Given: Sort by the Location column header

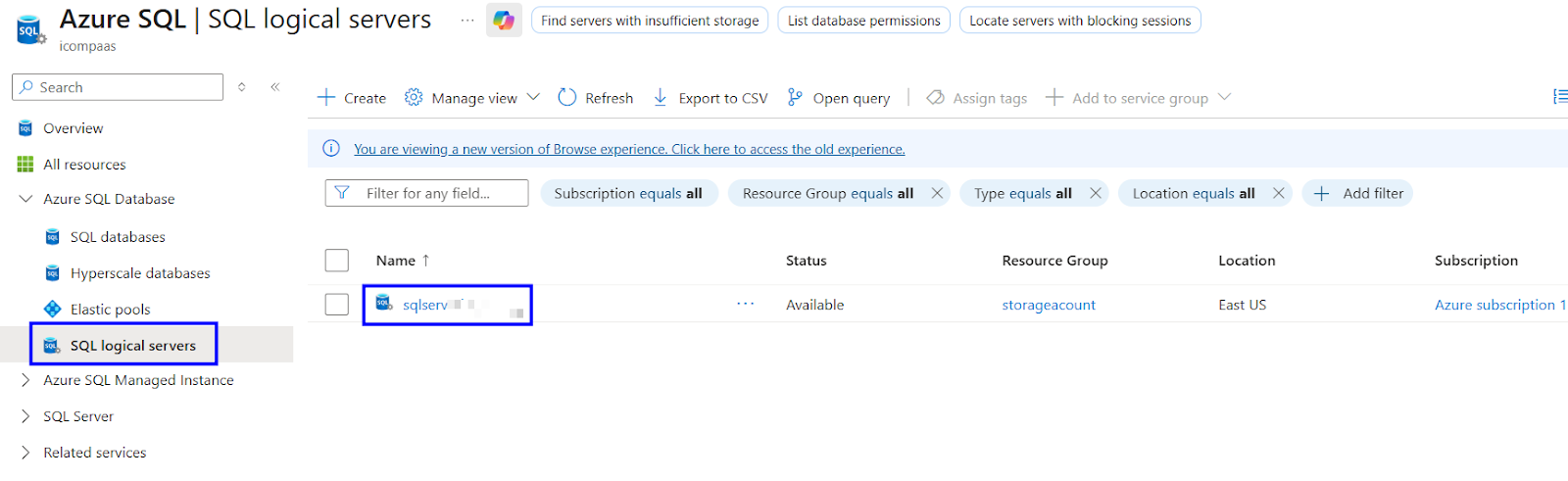Looking at the screenshot, I should [x=1247, y=261].
